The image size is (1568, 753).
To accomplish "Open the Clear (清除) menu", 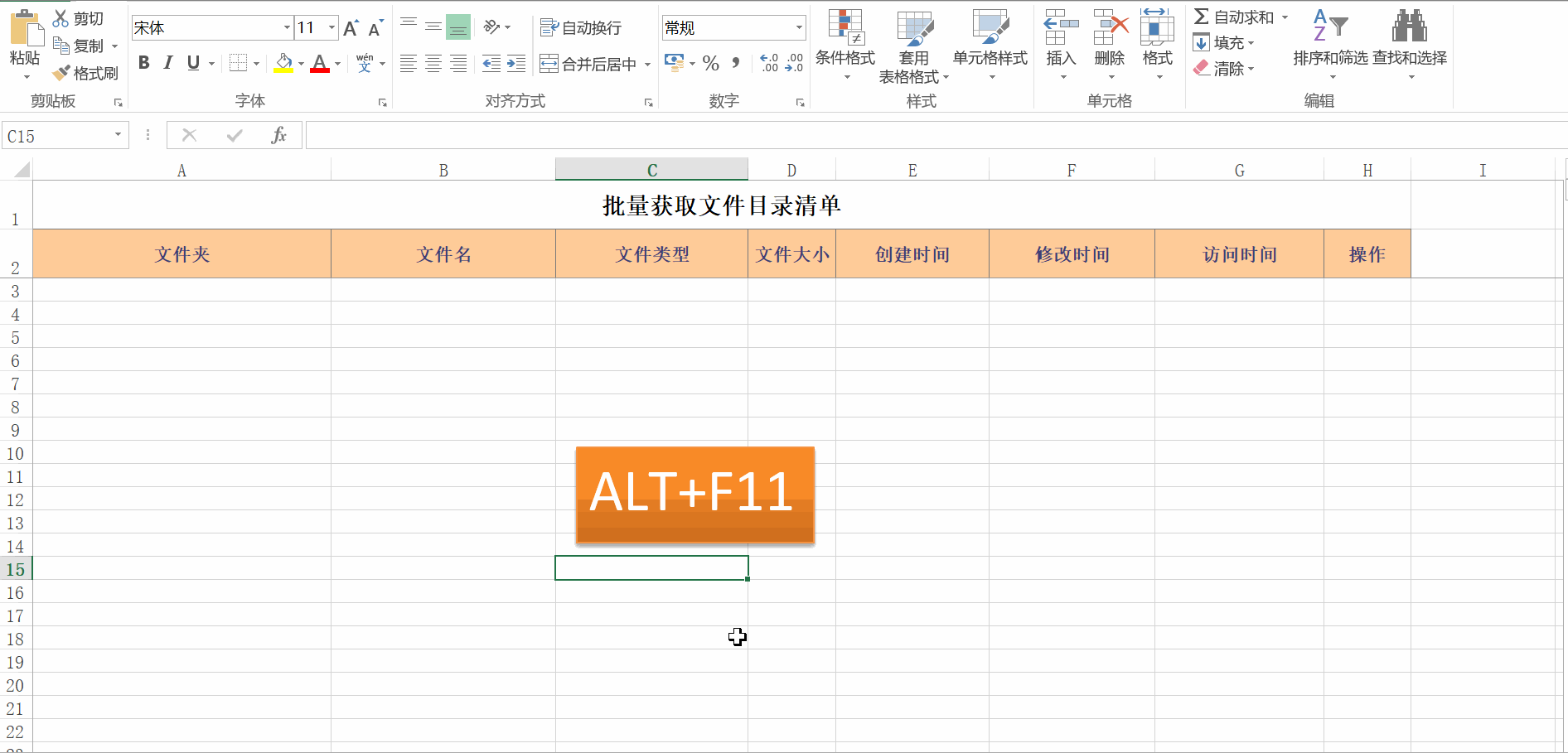I will point(1224,69).
